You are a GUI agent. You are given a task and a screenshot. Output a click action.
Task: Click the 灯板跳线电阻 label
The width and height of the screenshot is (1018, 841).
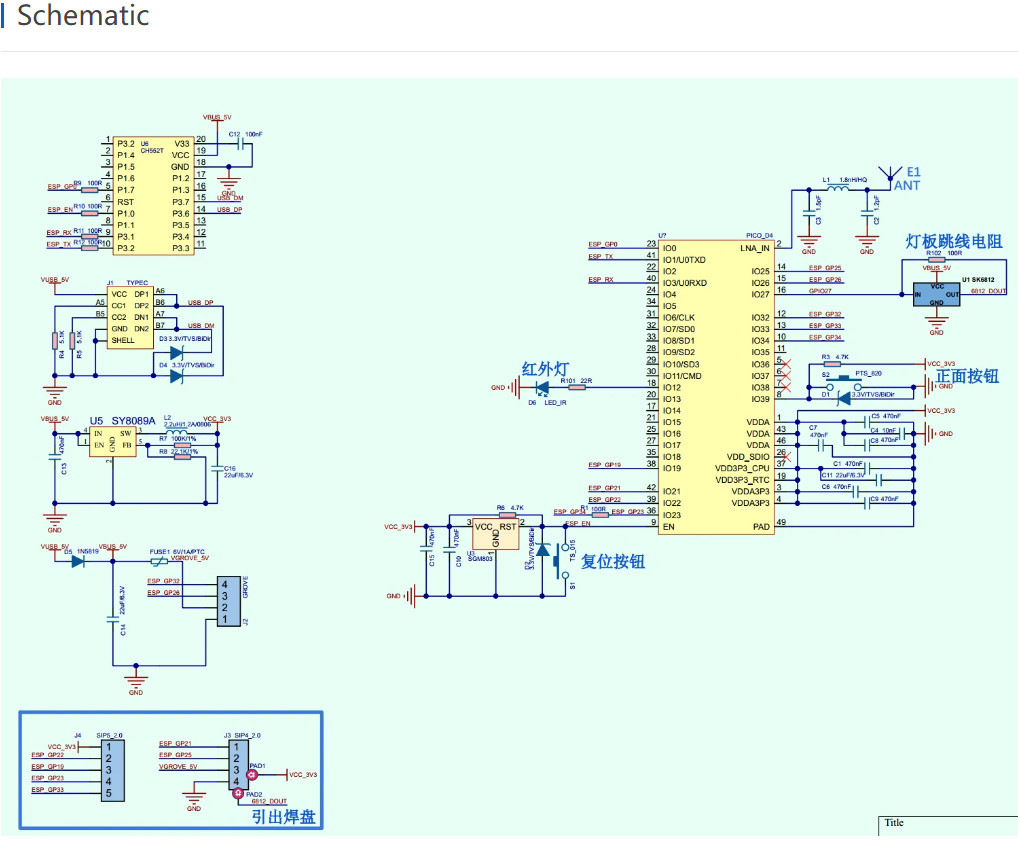point(953,241)
